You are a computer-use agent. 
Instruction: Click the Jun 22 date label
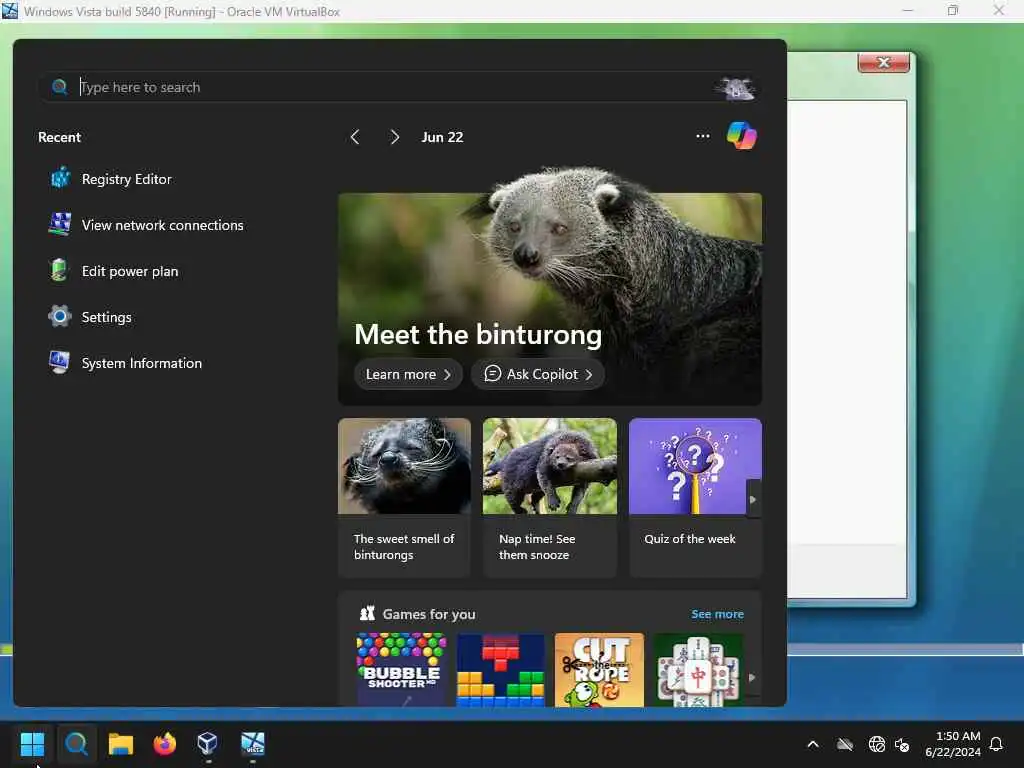(x=442, y=137)
